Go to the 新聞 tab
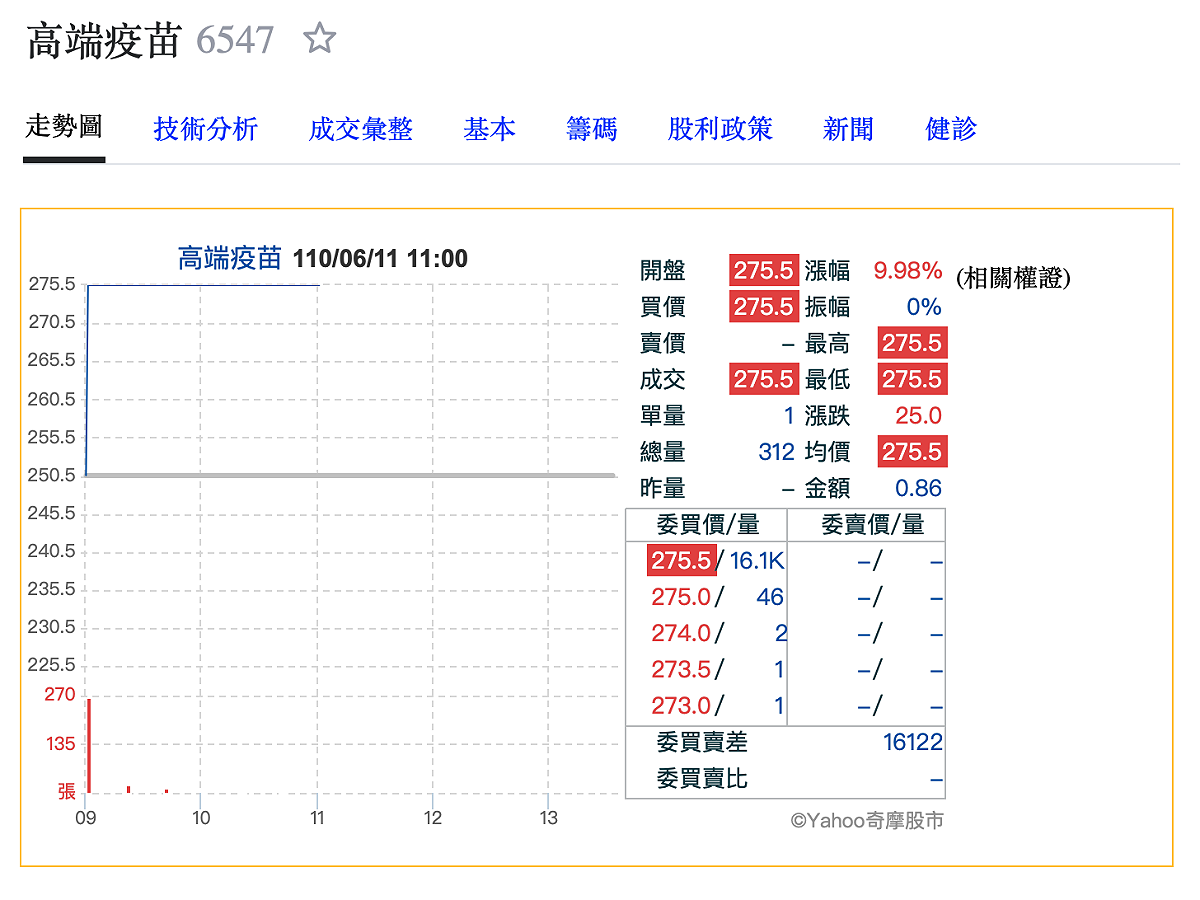Viewport: 1200px width, 900px height. point(848,129)
